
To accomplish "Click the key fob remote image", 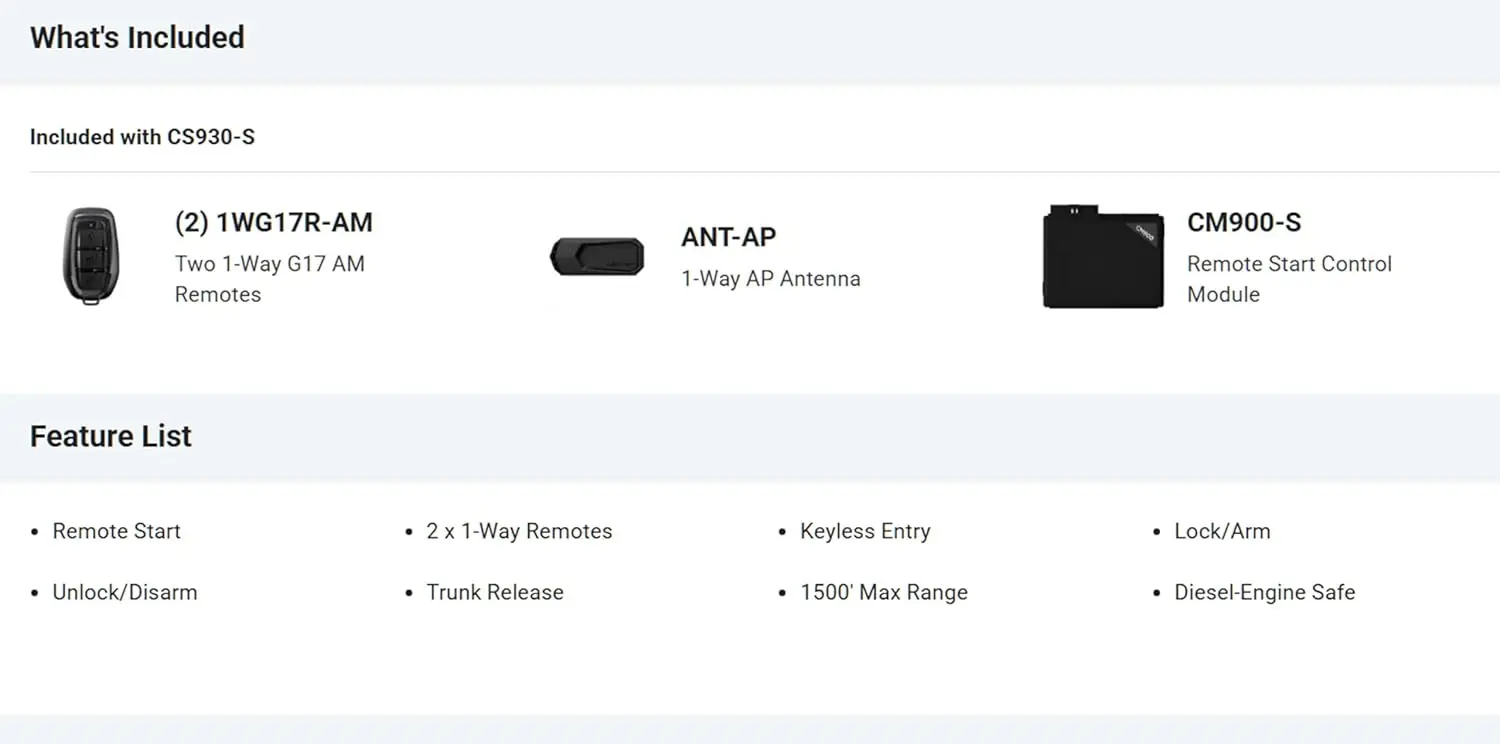I will [90, 256].
